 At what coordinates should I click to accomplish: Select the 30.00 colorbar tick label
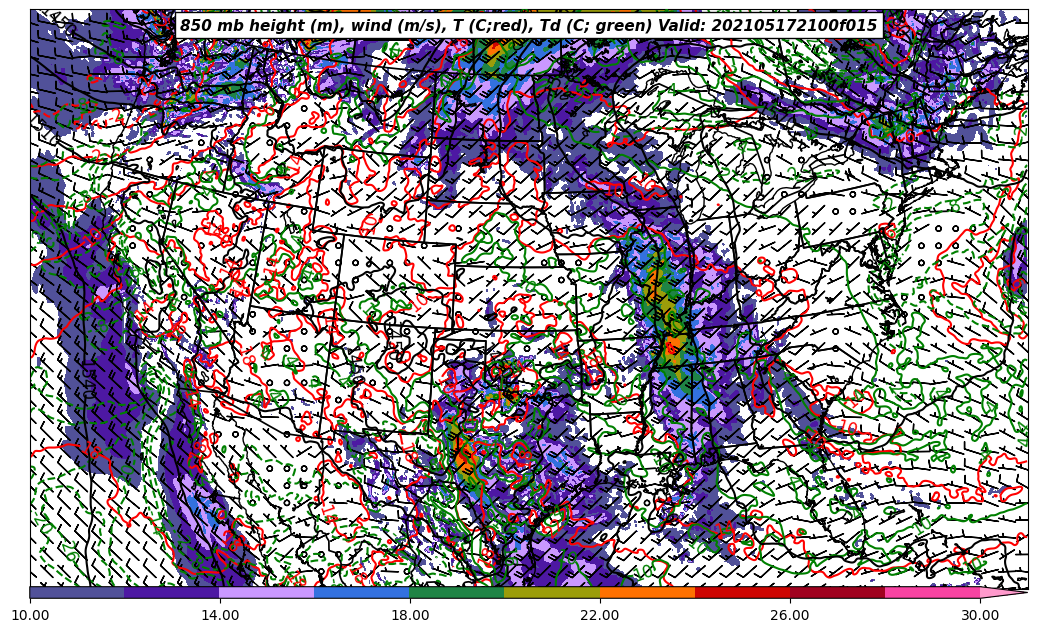(x=980, y=616)
